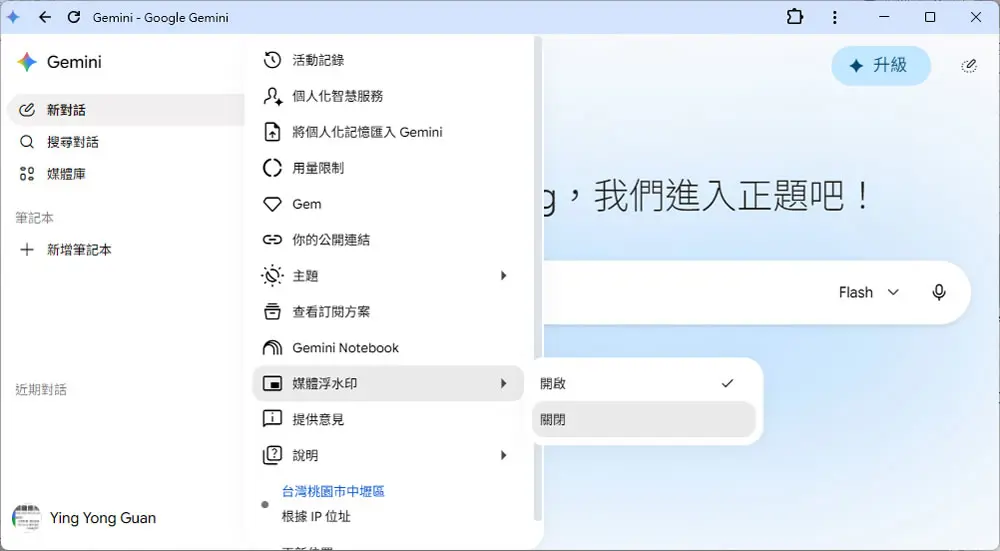Click the temporary chat dashed-pencil icon
The width and height of the screenshot is (1000, 551).
(x=969, y=65)
